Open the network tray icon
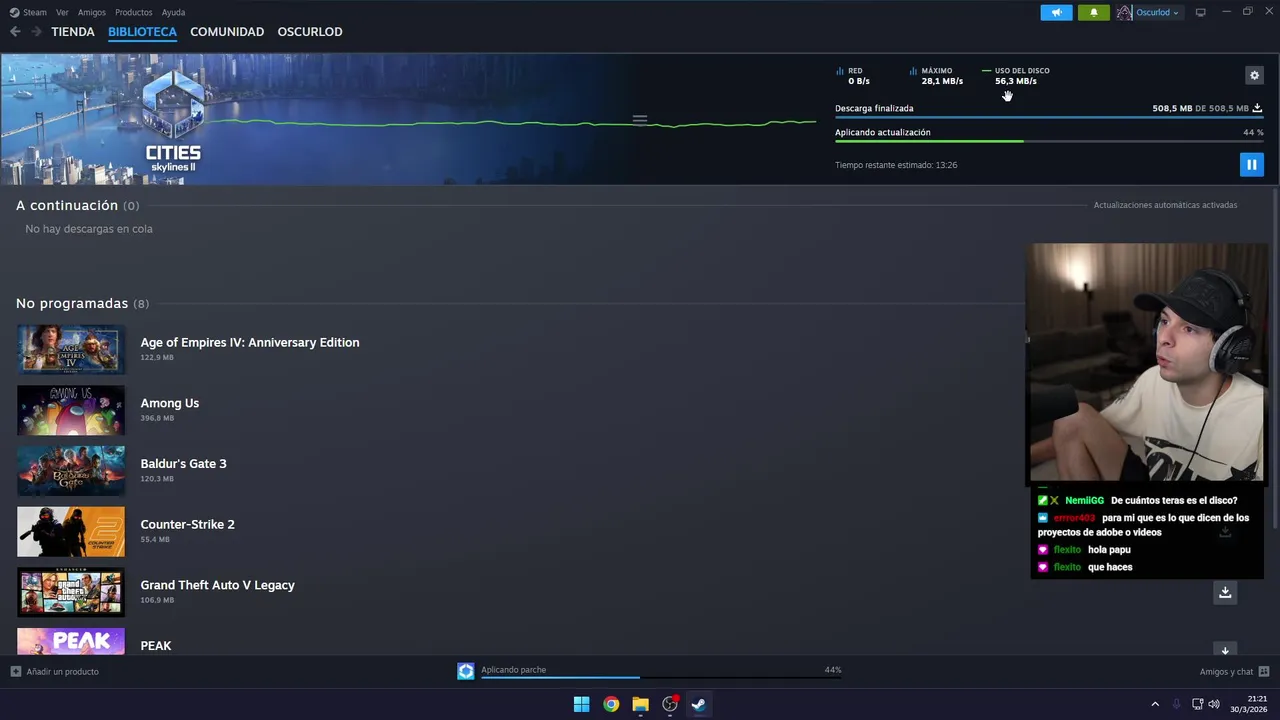 tap(1197, 704)
